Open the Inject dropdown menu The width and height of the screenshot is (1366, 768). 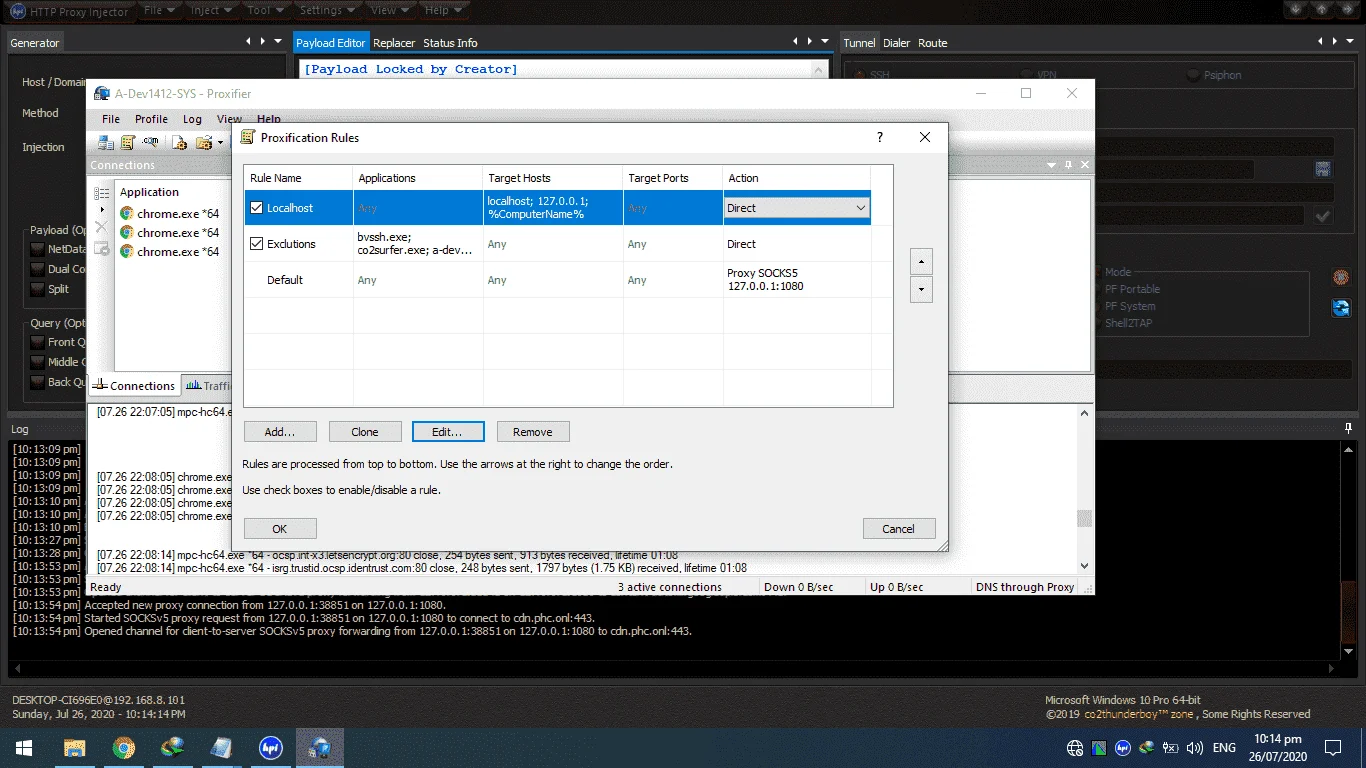click(x=211, y=10)
